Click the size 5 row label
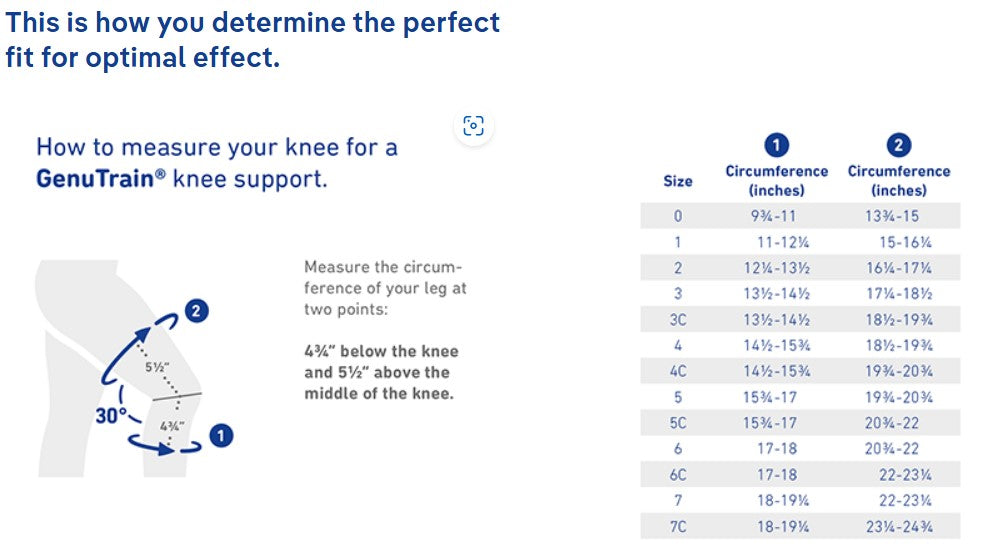1007x557 pixels. pos(677,397)
